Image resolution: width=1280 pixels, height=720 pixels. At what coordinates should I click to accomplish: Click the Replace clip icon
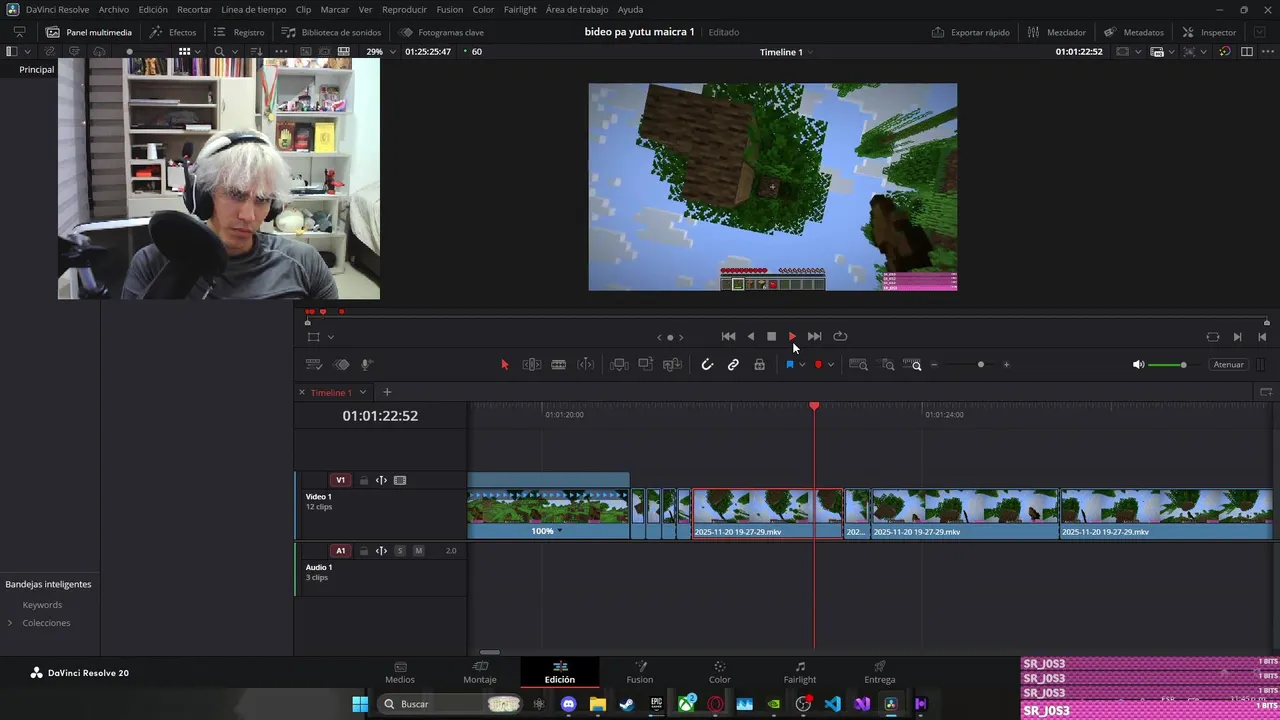673,365
